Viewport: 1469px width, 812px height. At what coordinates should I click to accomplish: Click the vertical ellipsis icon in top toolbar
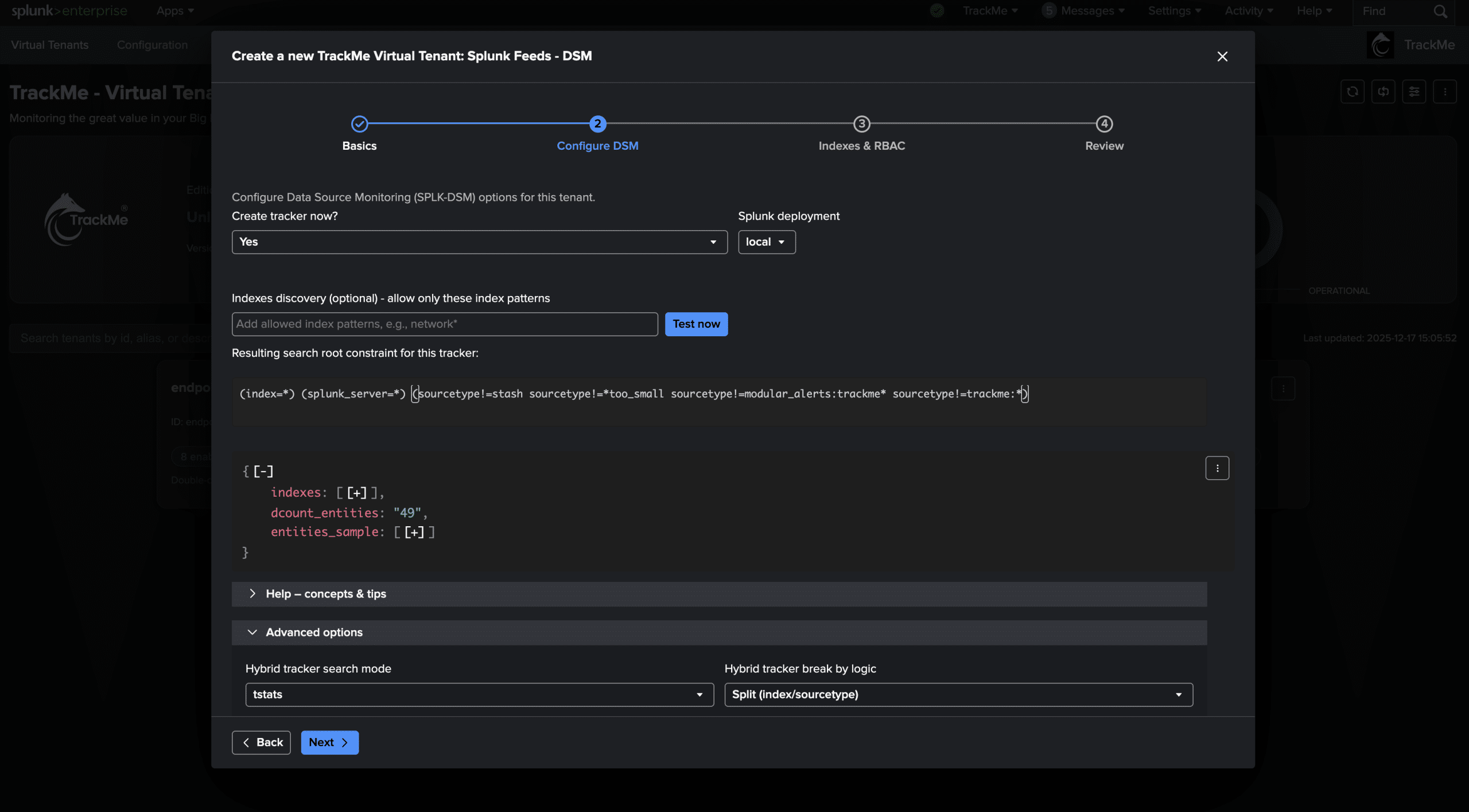1444,92
